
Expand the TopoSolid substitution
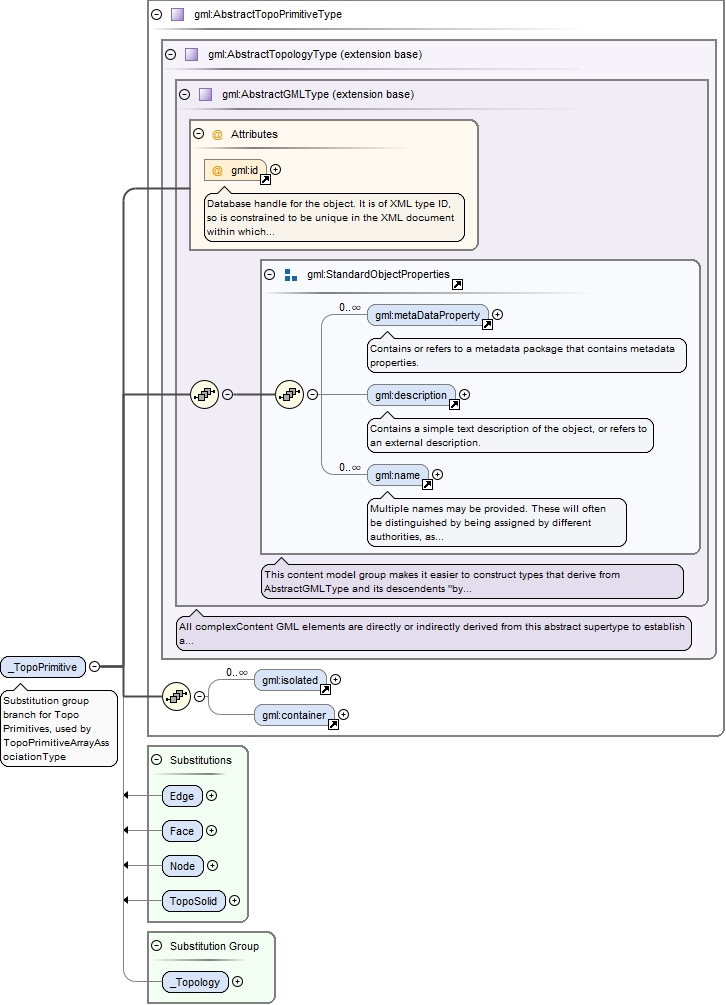click(235, 901)
